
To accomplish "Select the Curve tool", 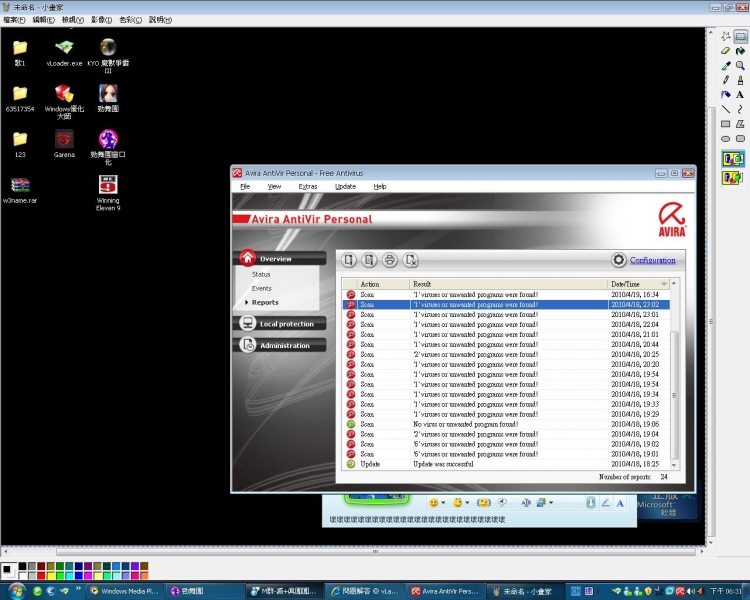I will pyautogui.click(x=740, y=109).
